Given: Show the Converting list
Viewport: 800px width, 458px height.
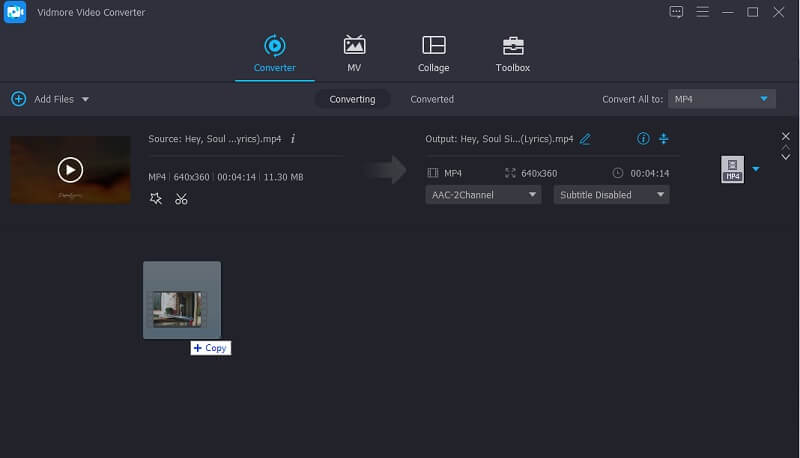Looking at the screenshot, I should click(352, 99).
